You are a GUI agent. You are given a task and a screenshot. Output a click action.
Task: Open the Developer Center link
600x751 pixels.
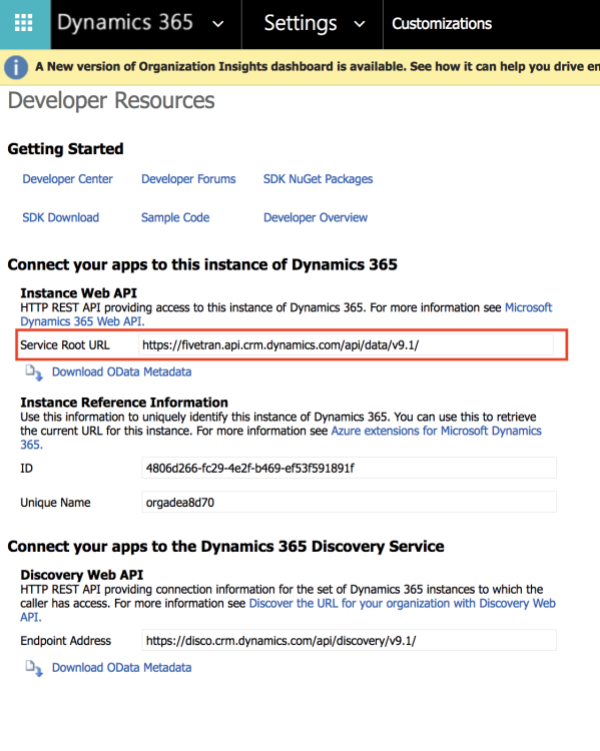(68, 179)
